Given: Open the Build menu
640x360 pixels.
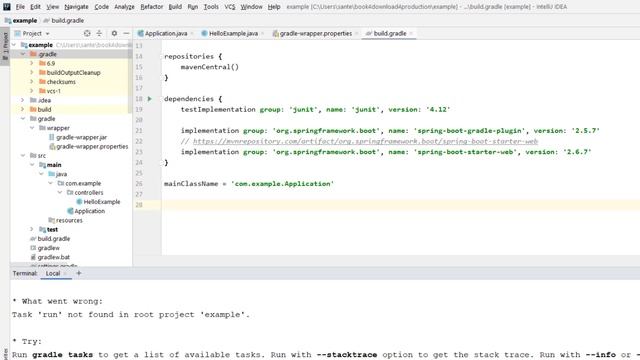Looking at the screenshot, I should 175,7.
